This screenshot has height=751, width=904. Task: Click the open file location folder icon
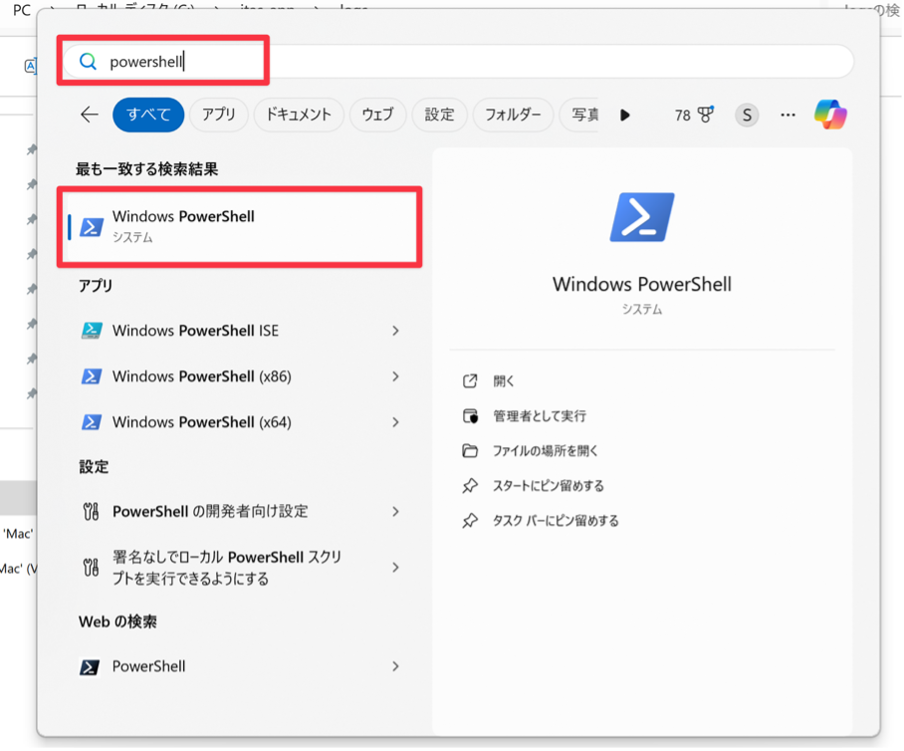point(470,451)
